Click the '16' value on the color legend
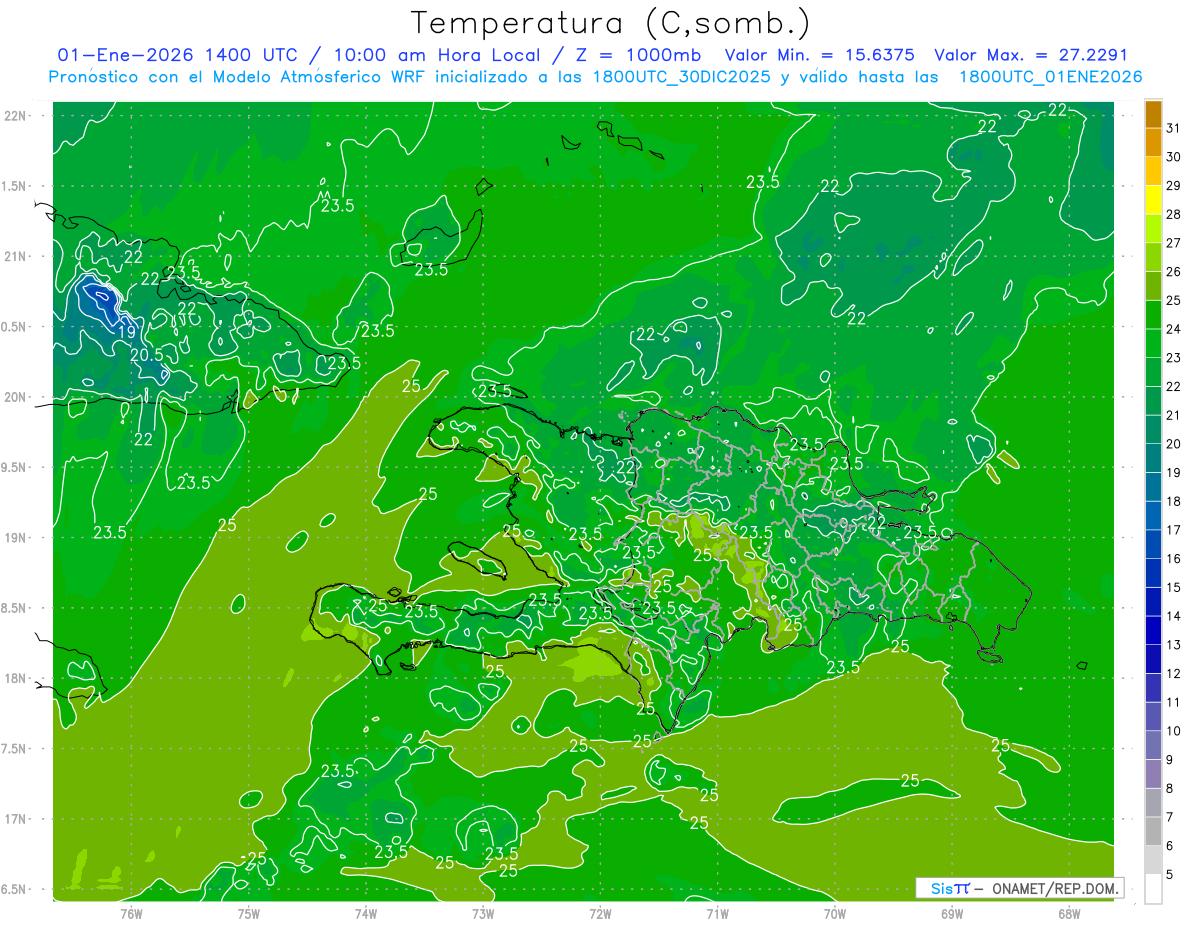This screenshot has width=1200, height=927. (1174, 558)
